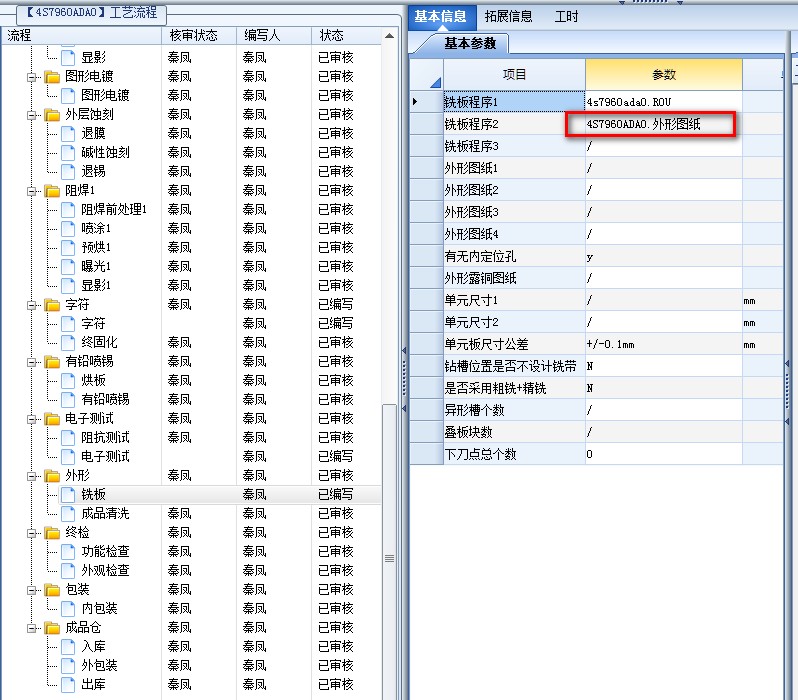
Task: Click the 预烘1 document icon
Action: (x=68, y=248)
